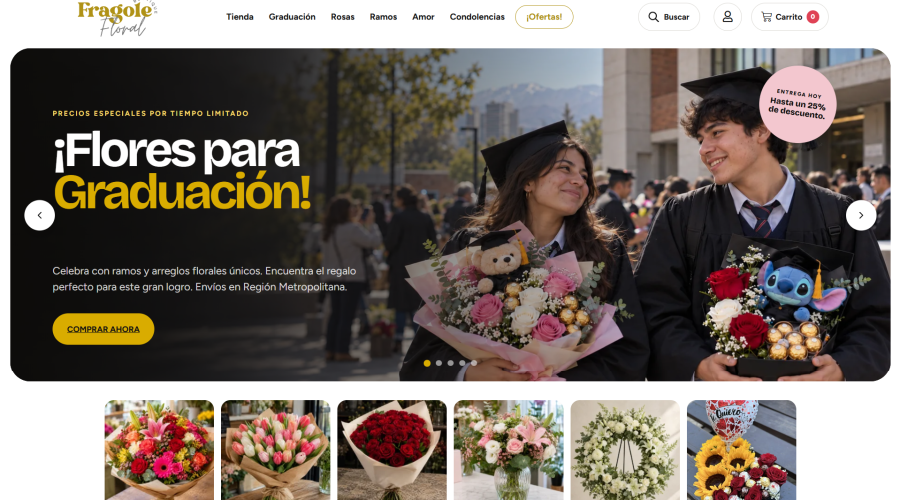Click the magnifying glass search icon
Viewport: 900px width, 500px height.
[653, 17]
